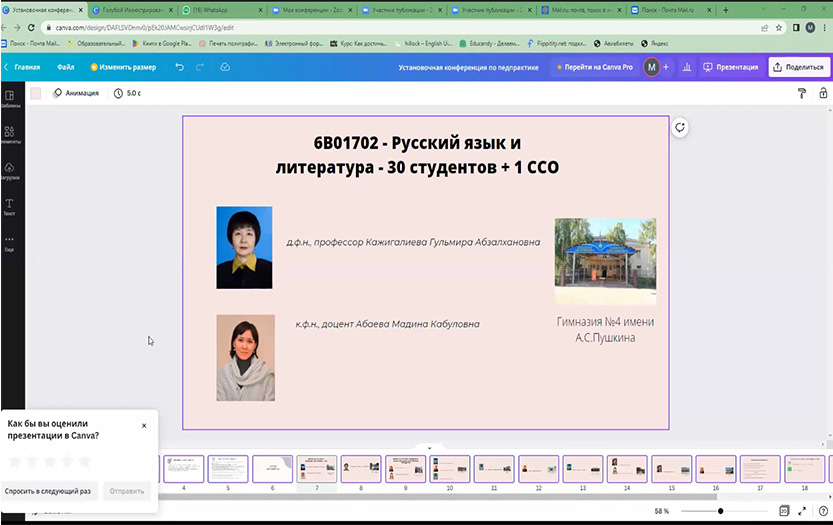This screenshot has width=833, height=525.
Task: Click Спросить в следующий раз button
Action: (48, 491)
